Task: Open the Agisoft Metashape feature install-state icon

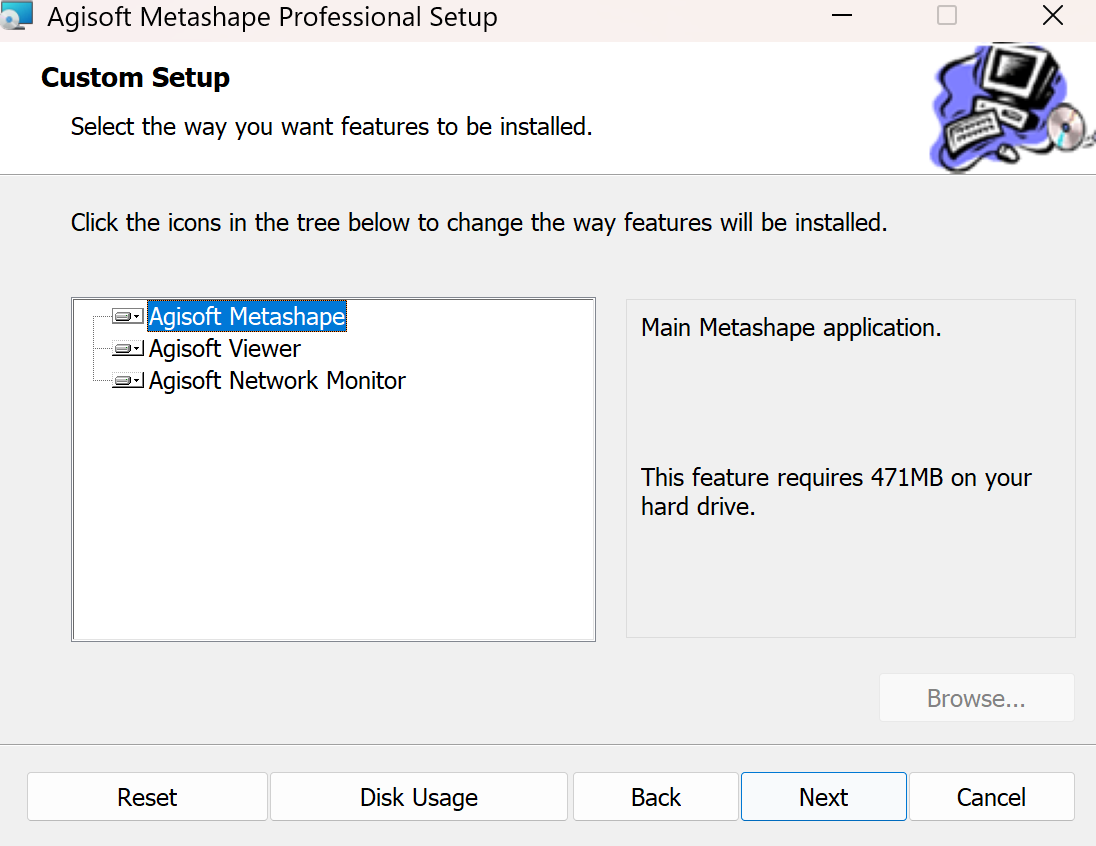Action: coord(128,317)
